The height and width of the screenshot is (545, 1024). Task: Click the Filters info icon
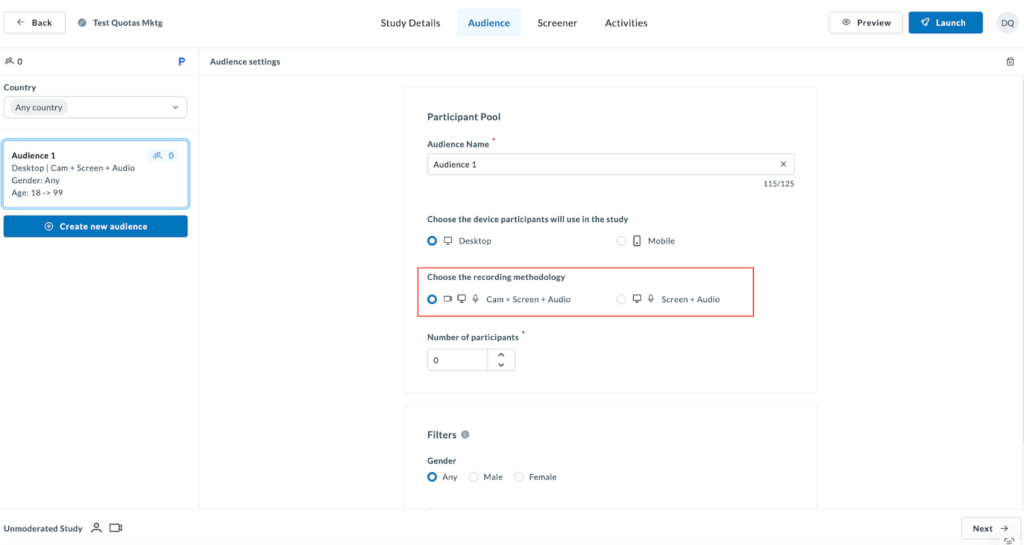coord(465,435)
